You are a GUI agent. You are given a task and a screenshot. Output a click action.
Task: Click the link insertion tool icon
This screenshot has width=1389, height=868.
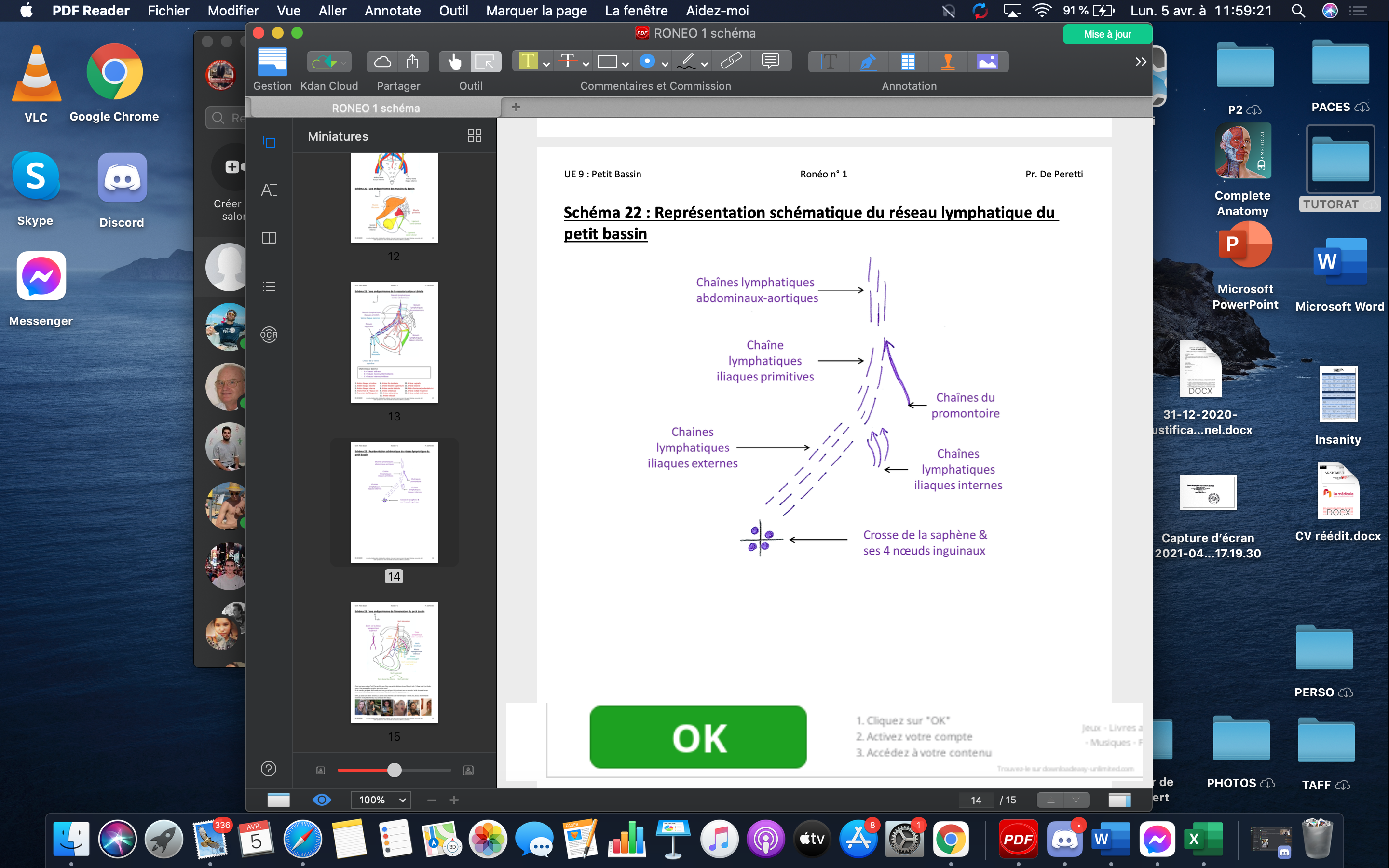click(731, 61)
